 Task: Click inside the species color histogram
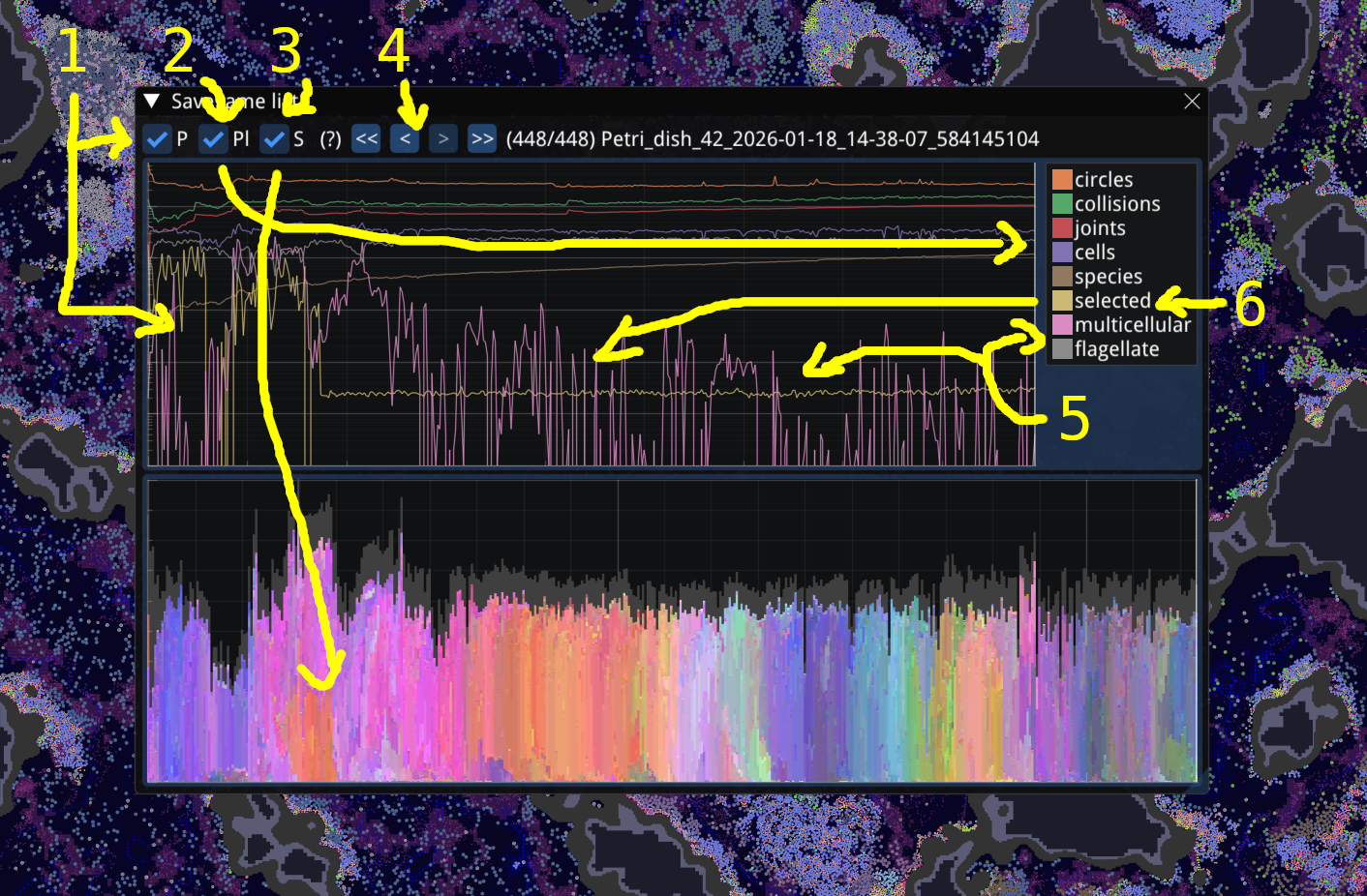[x=672, y=630]
